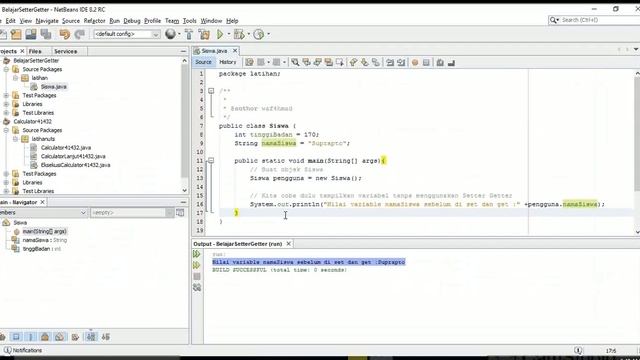Click the Output settings icon below Stop
The width and height of the screenshot is (640, 360).
[197, 288]
